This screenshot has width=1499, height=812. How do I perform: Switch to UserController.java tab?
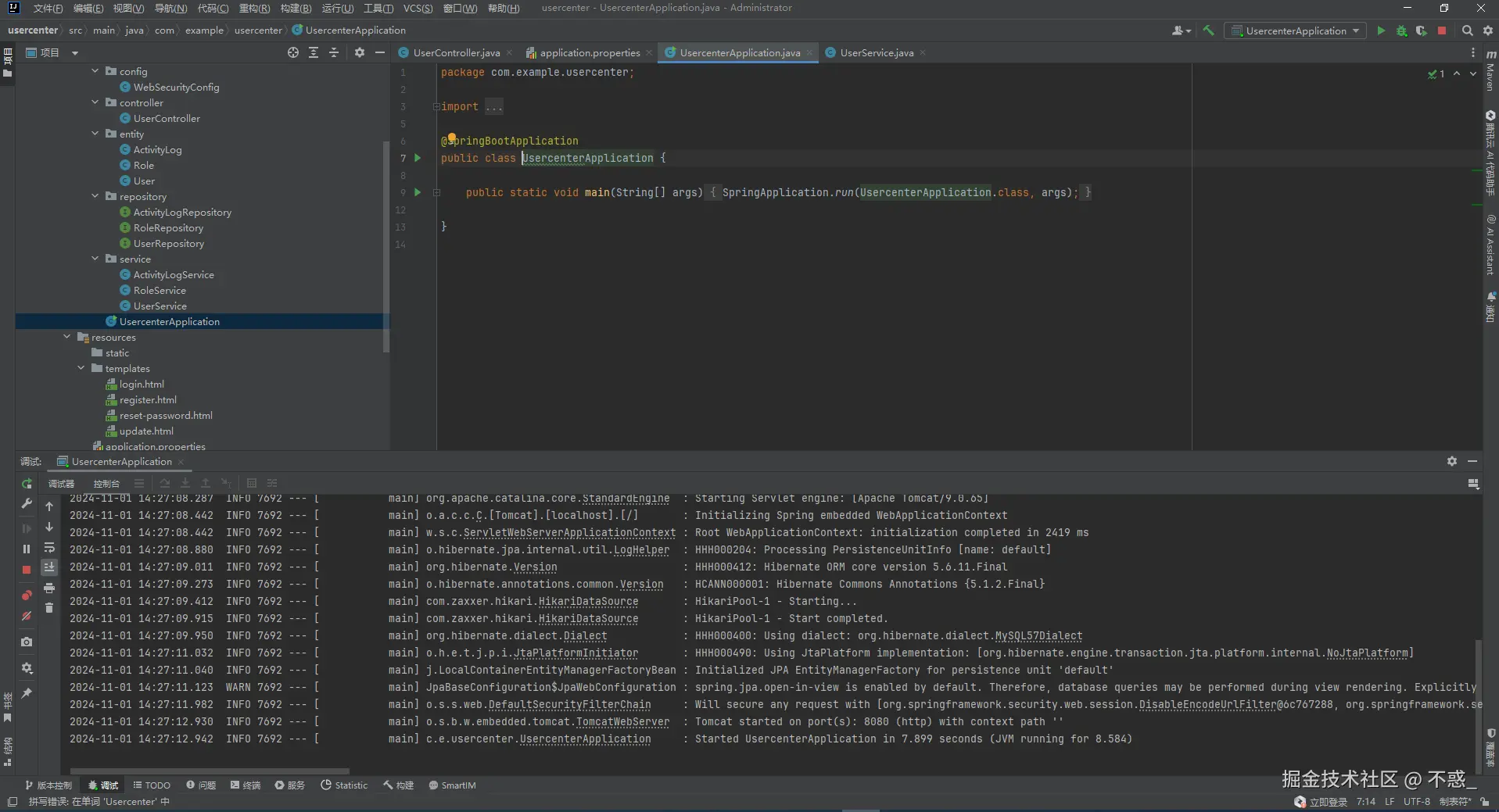click(x=456, y=52)
